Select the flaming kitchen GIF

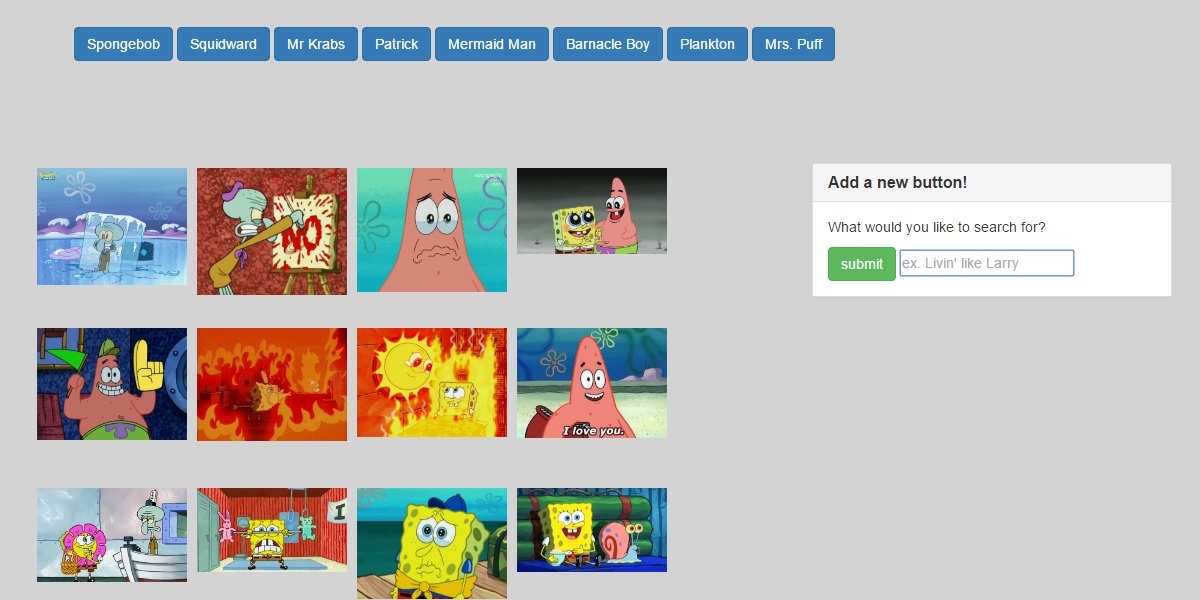tap(271, 383)
